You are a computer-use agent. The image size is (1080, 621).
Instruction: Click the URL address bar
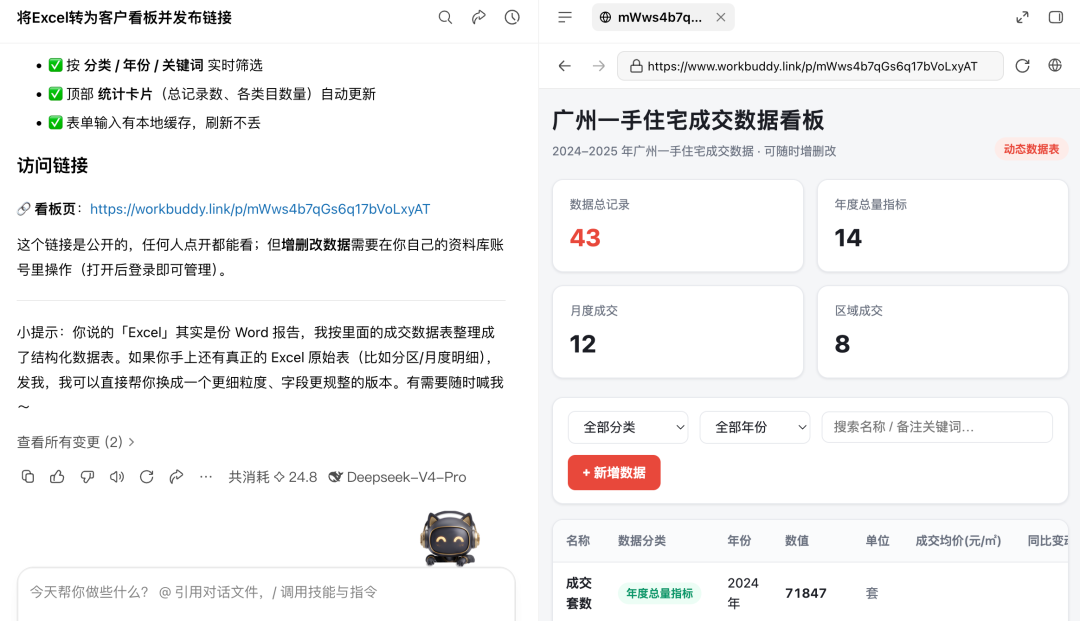click(x=810, y=66)
